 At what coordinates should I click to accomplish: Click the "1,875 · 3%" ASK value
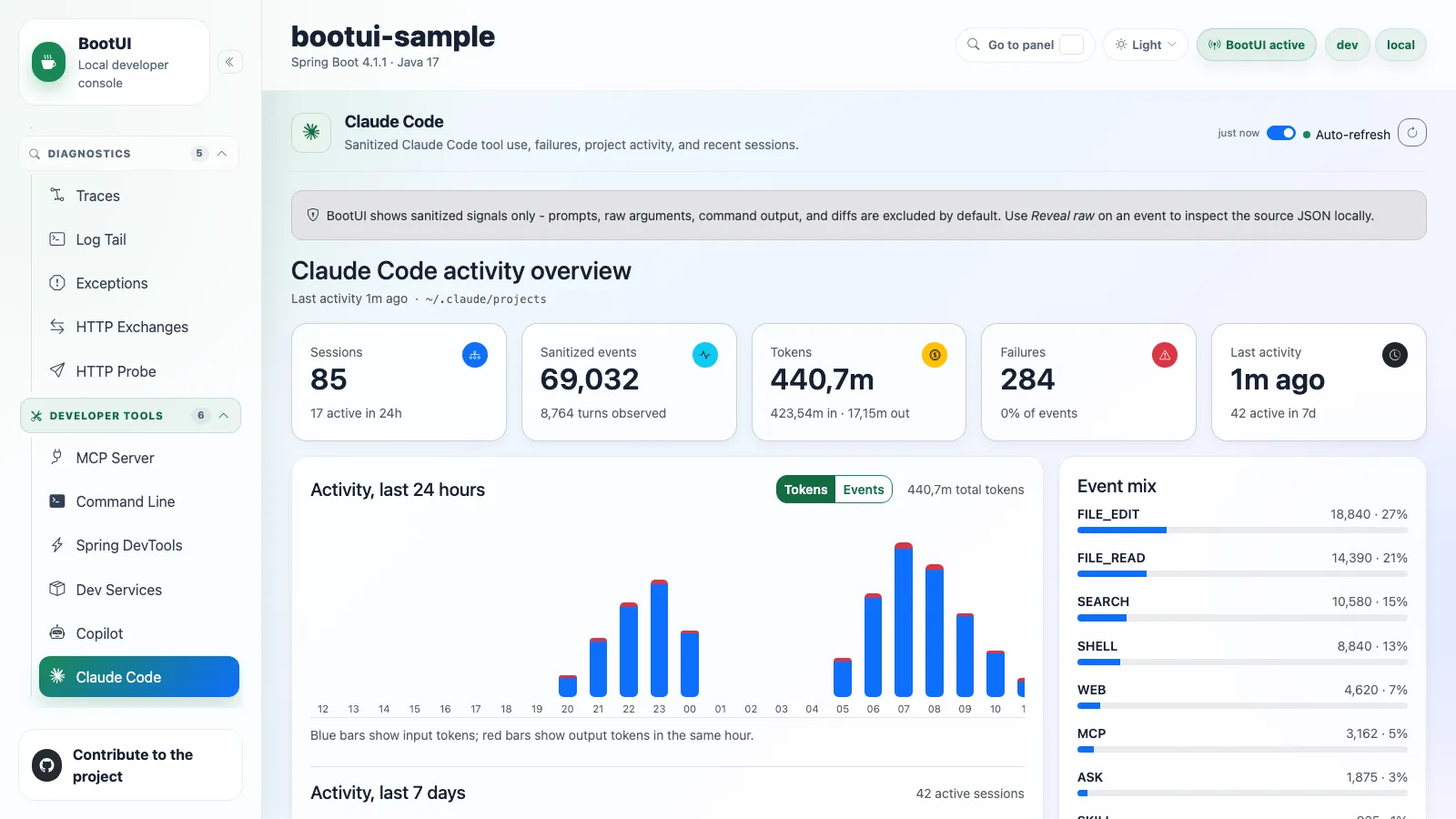coord(1377,777)
